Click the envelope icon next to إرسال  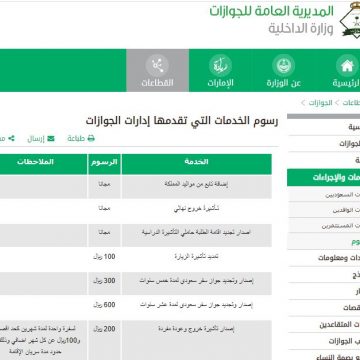51,139
